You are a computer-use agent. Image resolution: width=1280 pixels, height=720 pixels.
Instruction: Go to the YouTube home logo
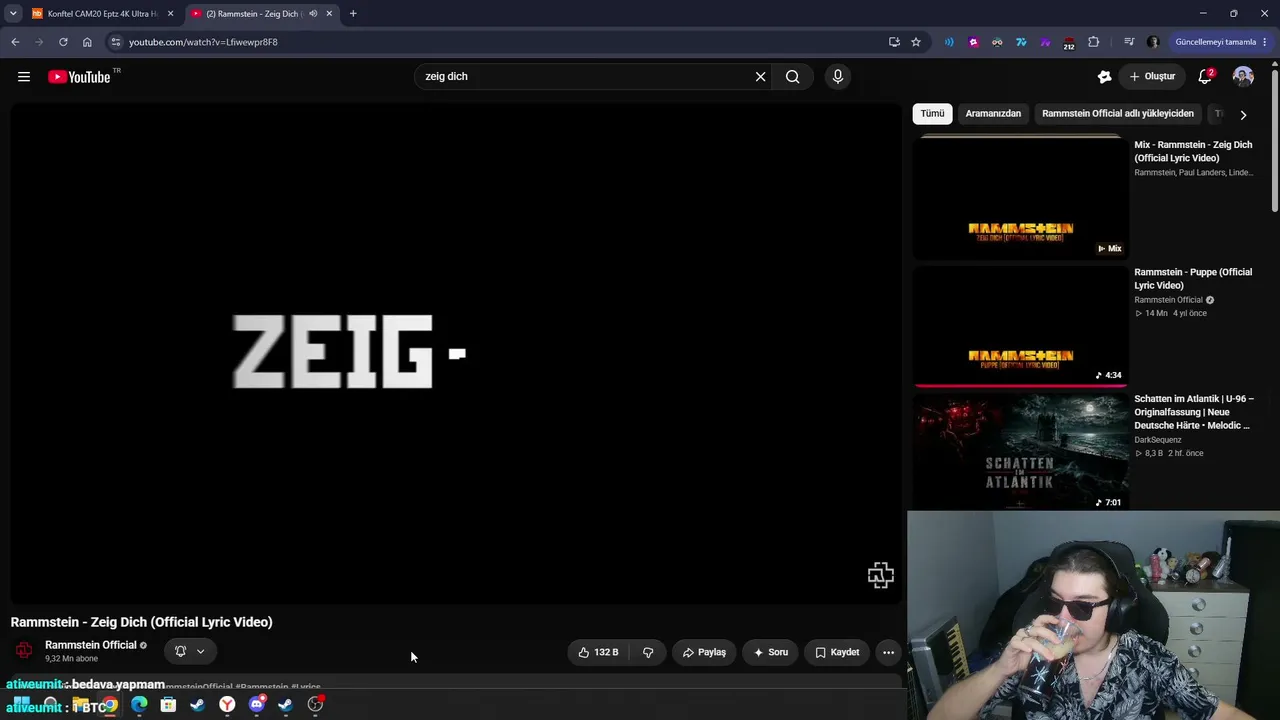coord(79,77)
